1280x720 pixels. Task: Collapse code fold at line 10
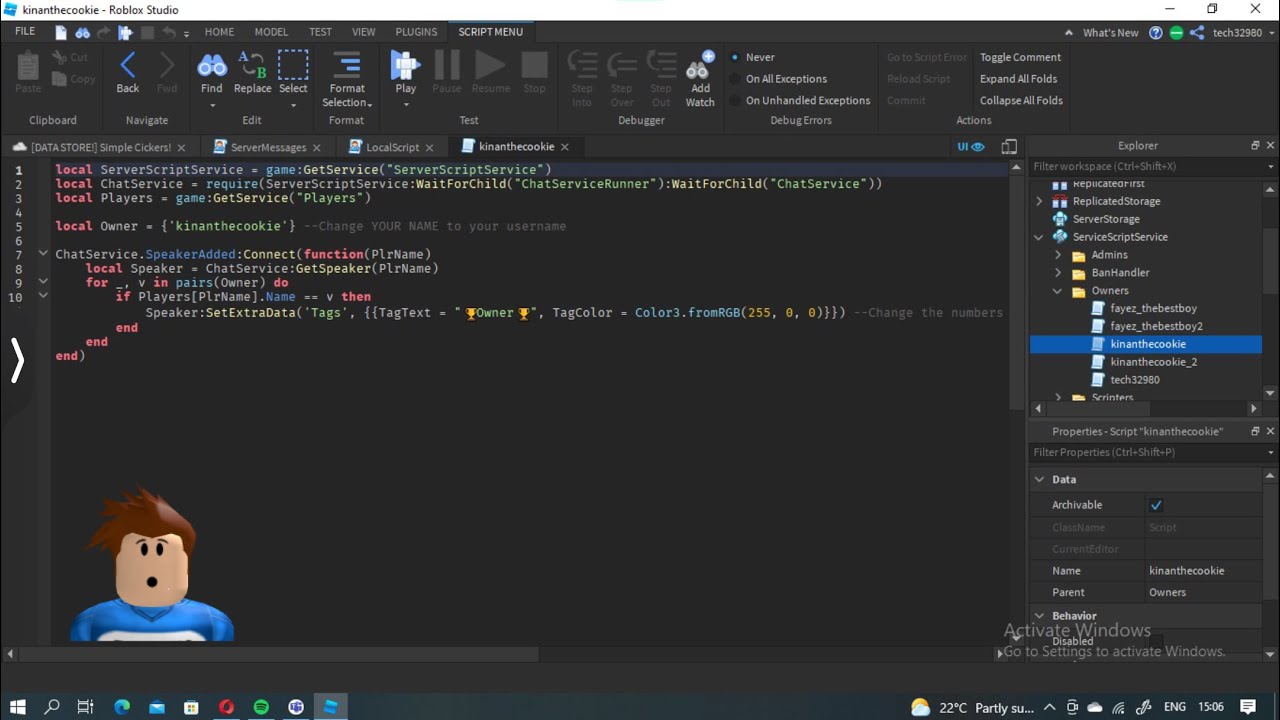(x=43, y=296)
